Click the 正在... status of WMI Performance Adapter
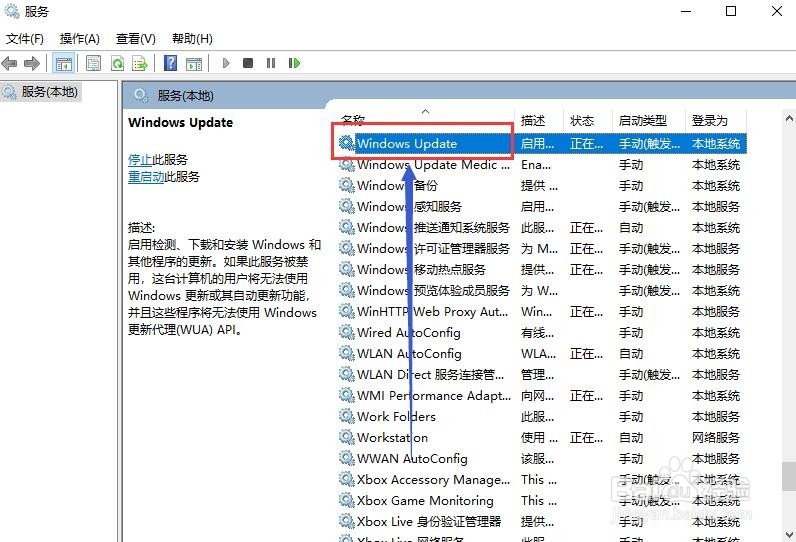Image resolution: width=796 pixels, height=542 pixels. click(x=586, y=395)
